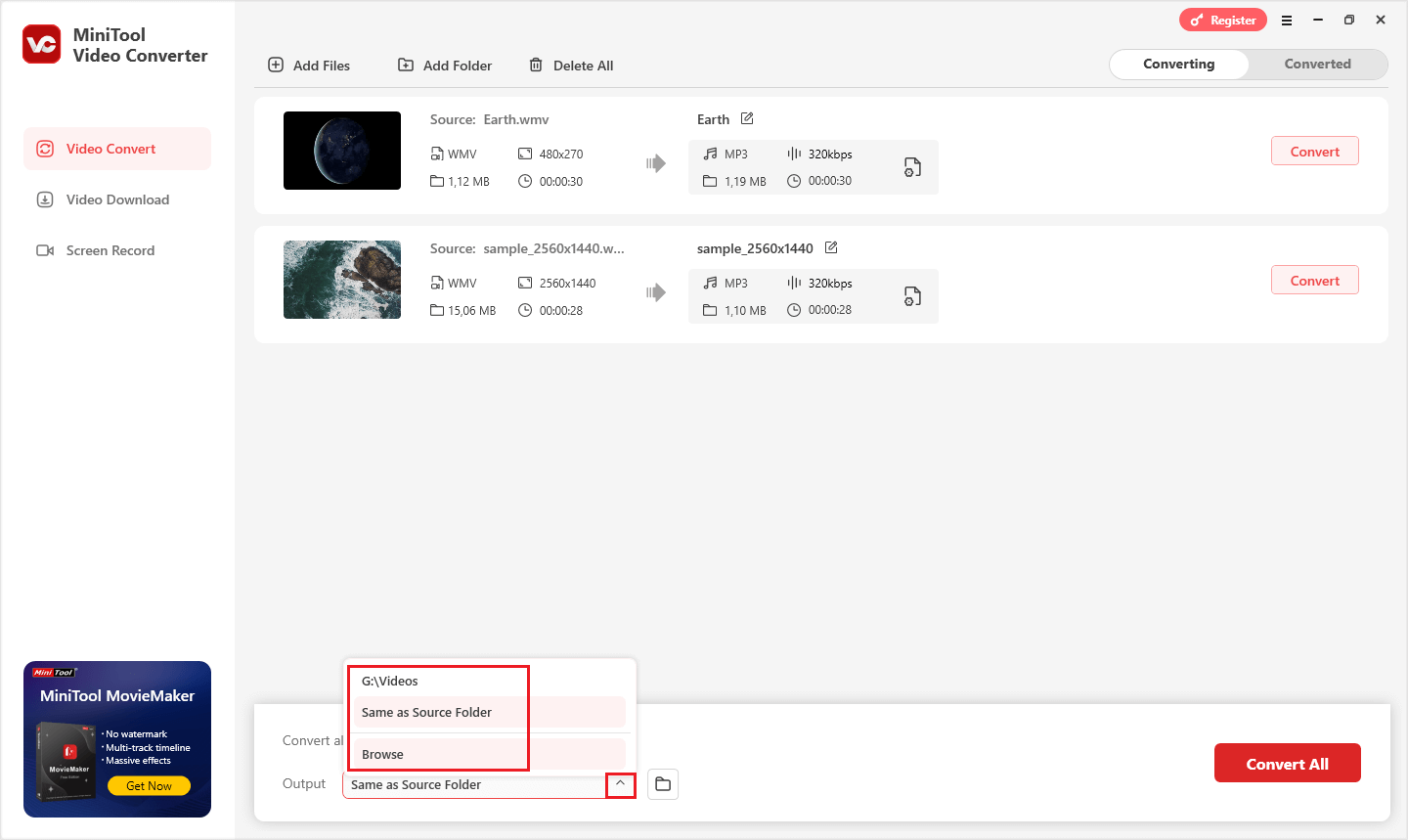
Task: Open output format settings for sample_2560x1440
Action: click(912, 296)
